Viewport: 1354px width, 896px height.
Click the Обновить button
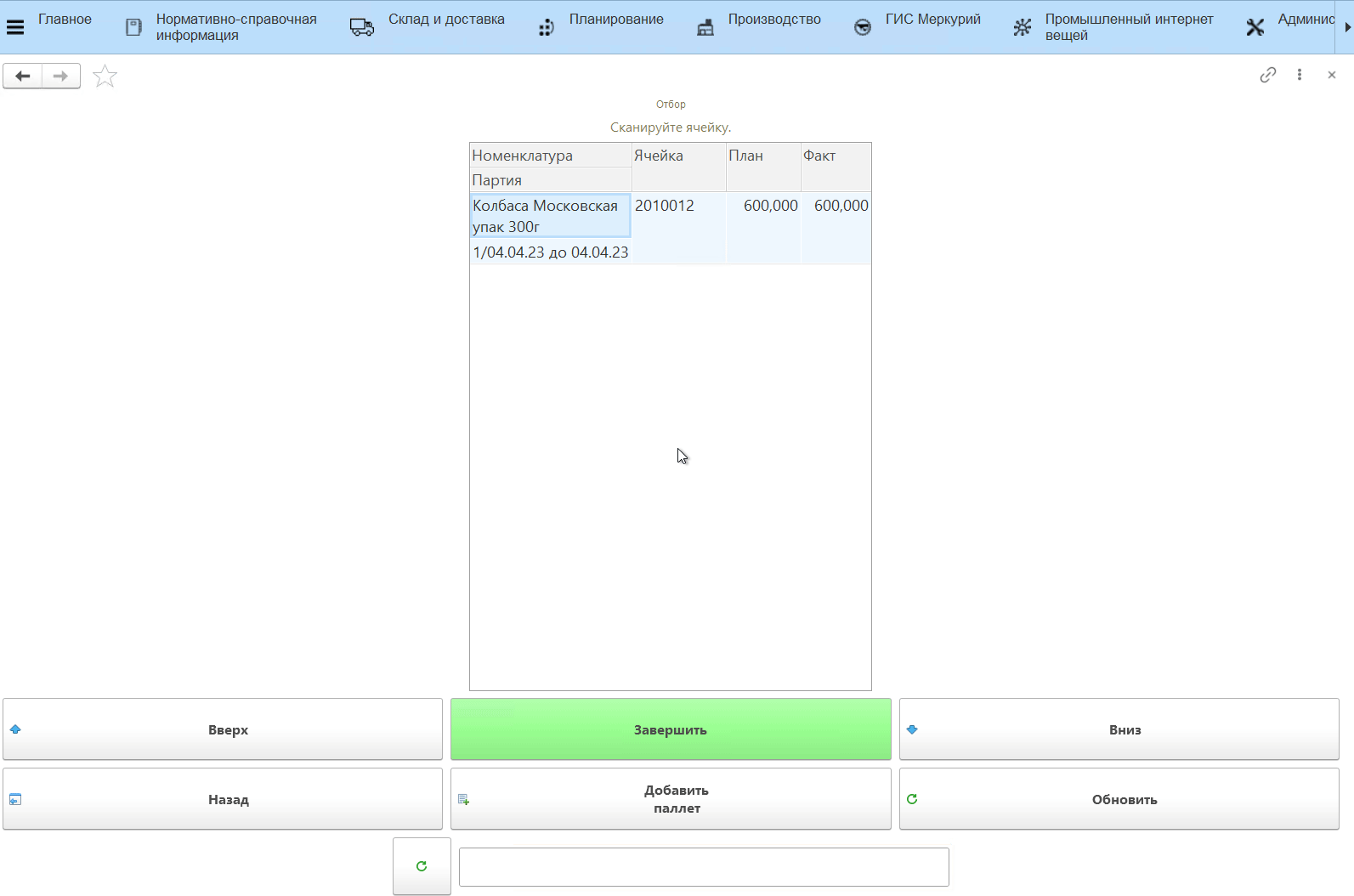click(x=1119, y=799)
